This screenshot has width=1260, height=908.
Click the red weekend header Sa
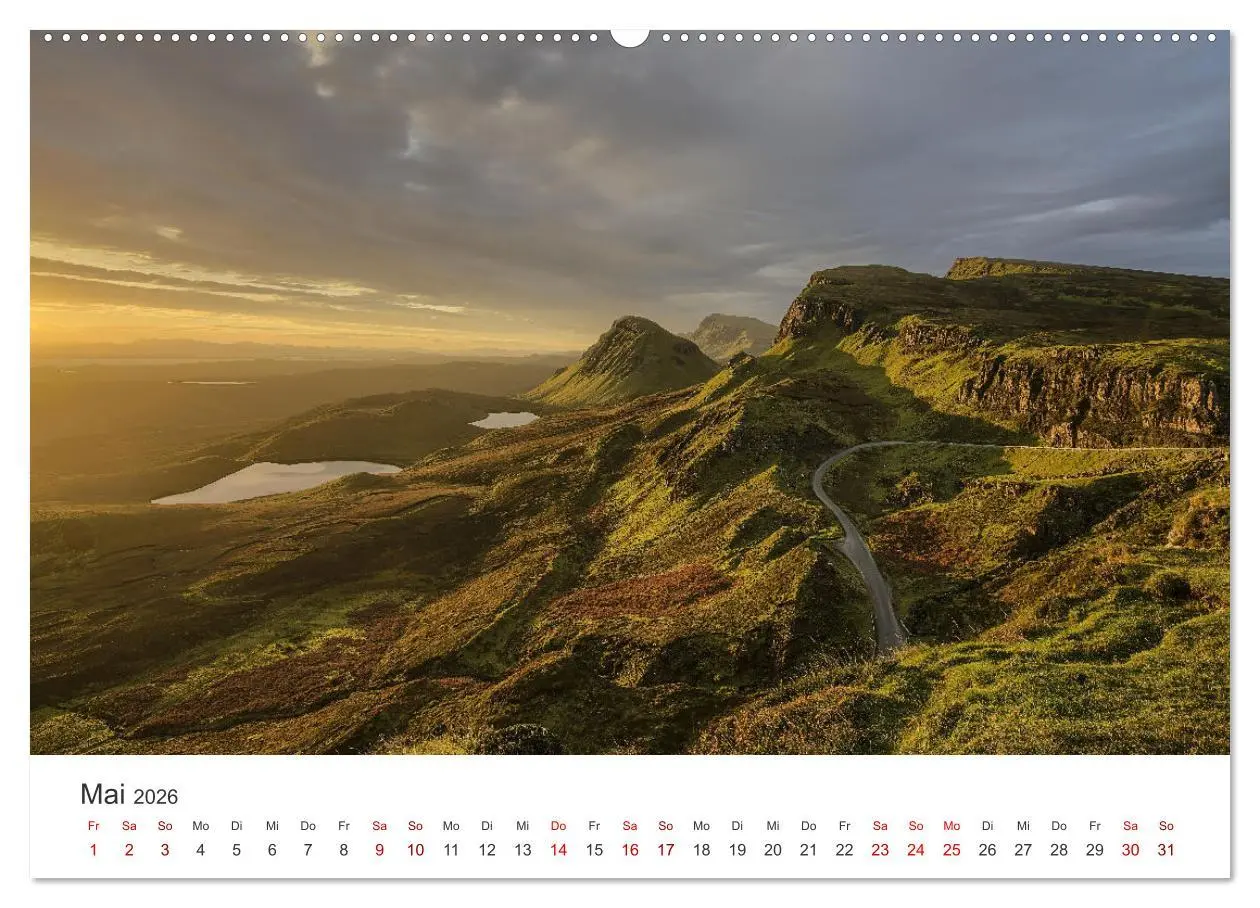[127, 826]
